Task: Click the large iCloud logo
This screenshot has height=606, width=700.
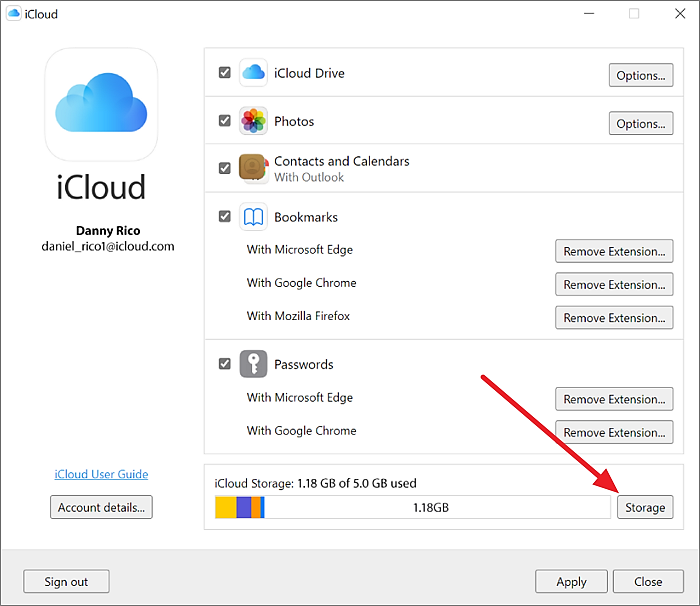Action: [101, 105]
